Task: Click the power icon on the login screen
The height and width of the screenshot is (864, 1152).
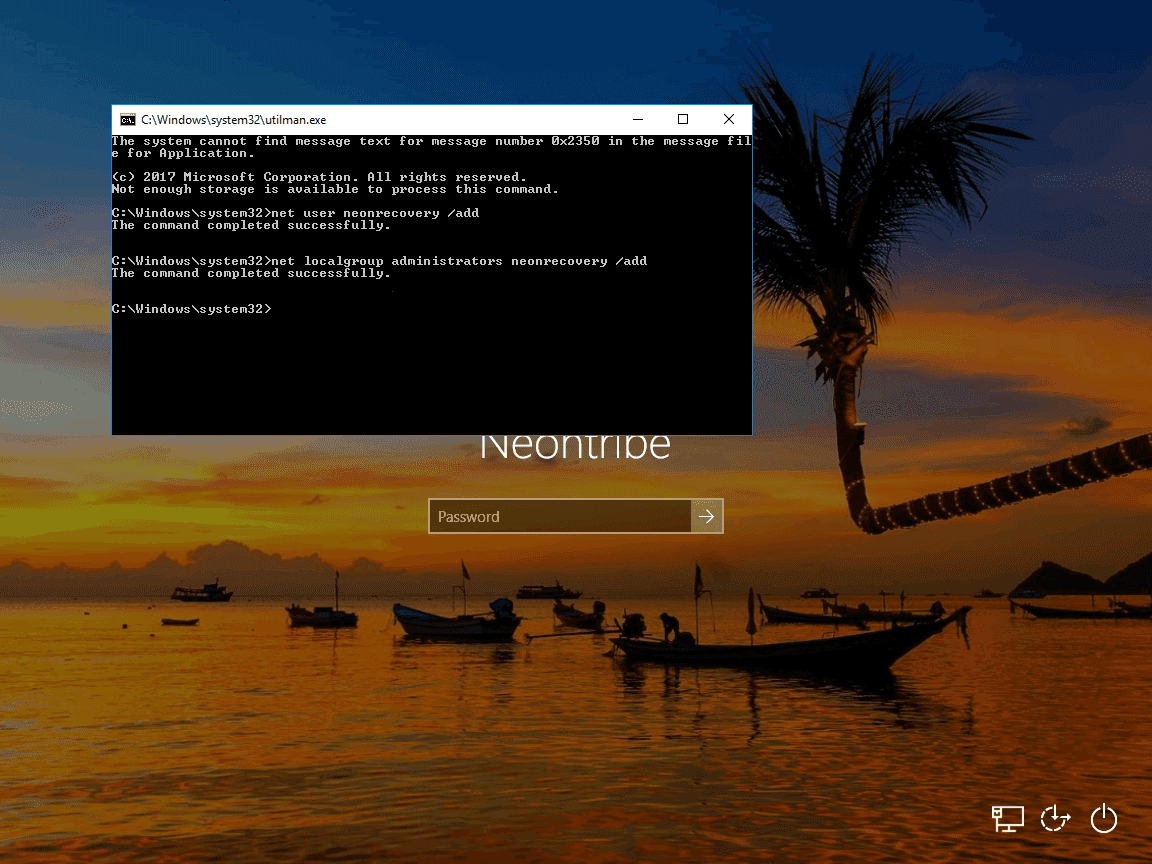Action: pyautogui.click(x=1103, y=818)
